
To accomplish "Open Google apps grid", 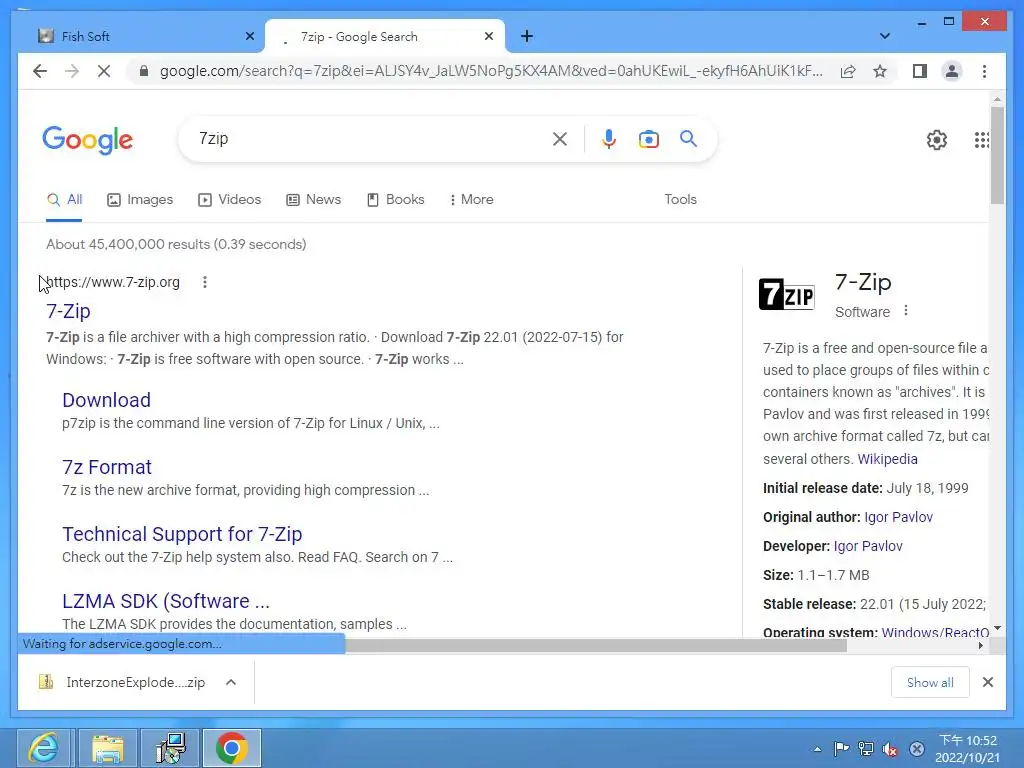I will click(981, 139).
